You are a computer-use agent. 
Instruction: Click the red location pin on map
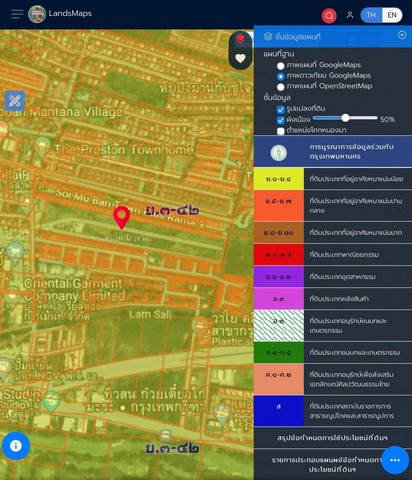(122, 218)
